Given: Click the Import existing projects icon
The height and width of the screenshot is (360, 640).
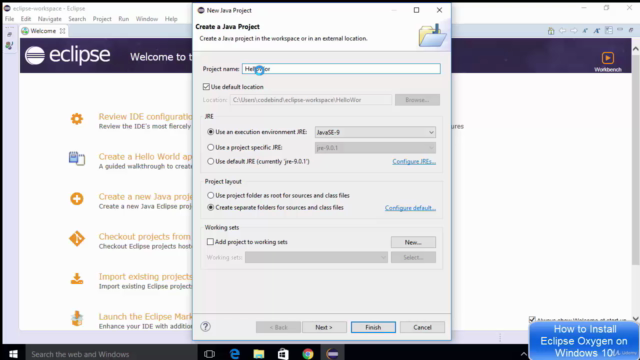Looking at the screenshot, I should 77,279.
